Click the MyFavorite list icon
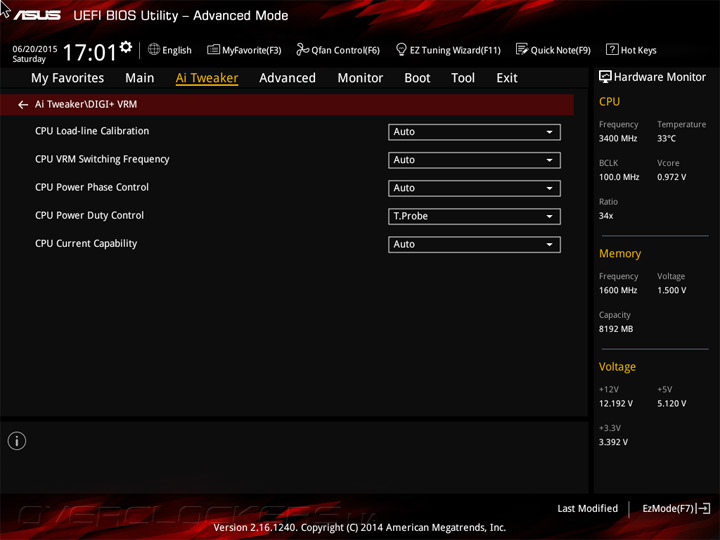The image size is (720, 540). click(x=213, y=49)
